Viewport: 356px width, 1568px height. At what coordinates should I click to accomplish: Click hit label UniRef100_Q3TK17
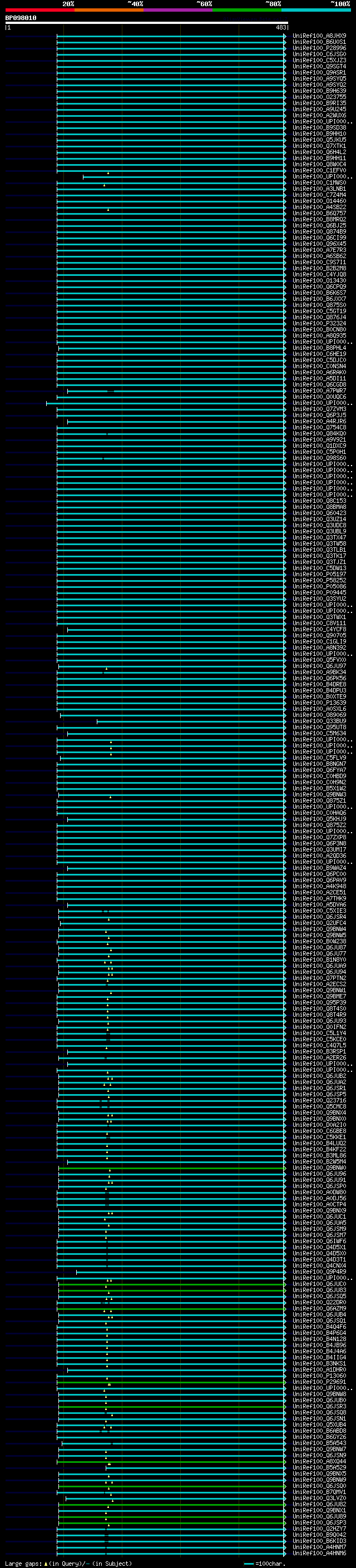click(319, 556)
